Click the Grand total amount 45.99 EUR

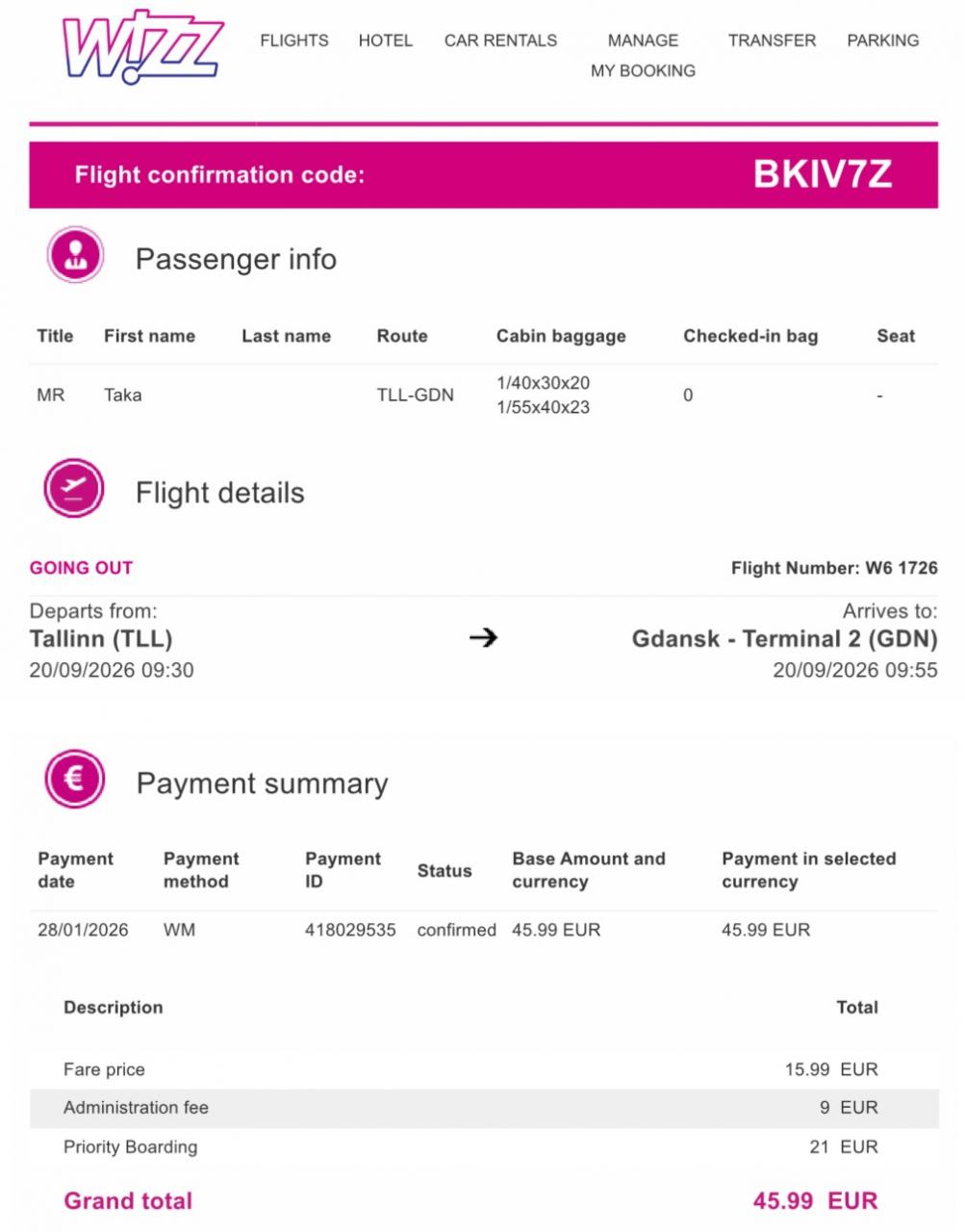point(816,1200)
